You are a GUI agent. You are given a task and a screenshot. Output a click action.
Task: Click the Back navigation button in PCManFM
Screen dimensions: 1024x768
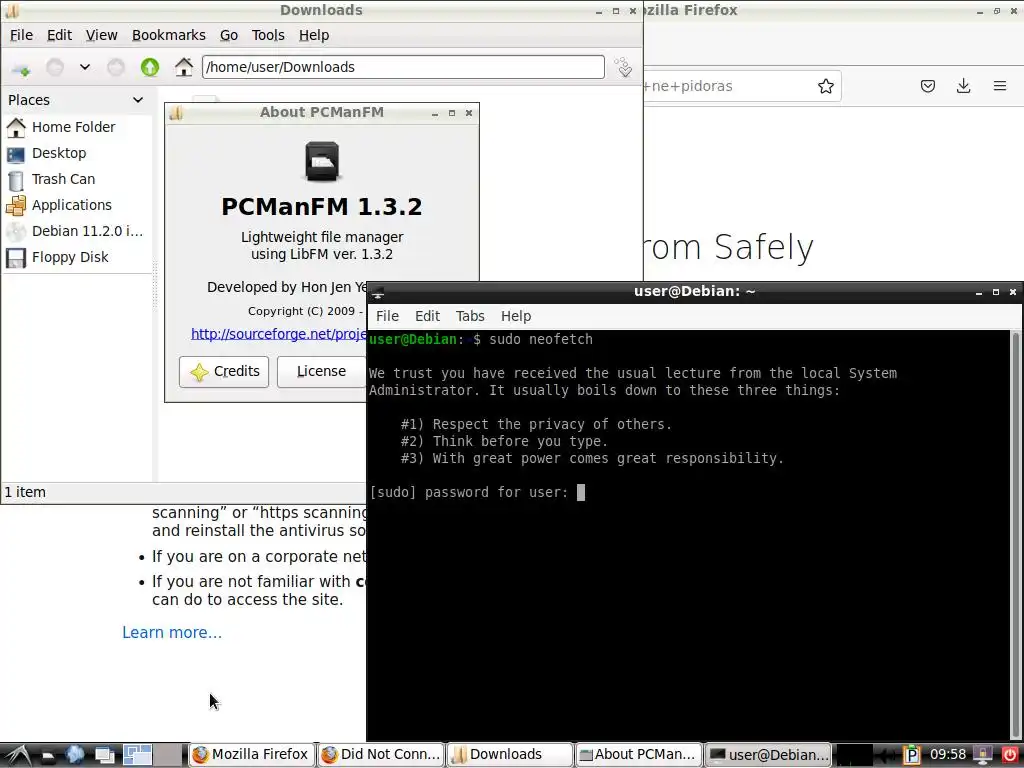(55, 67)
